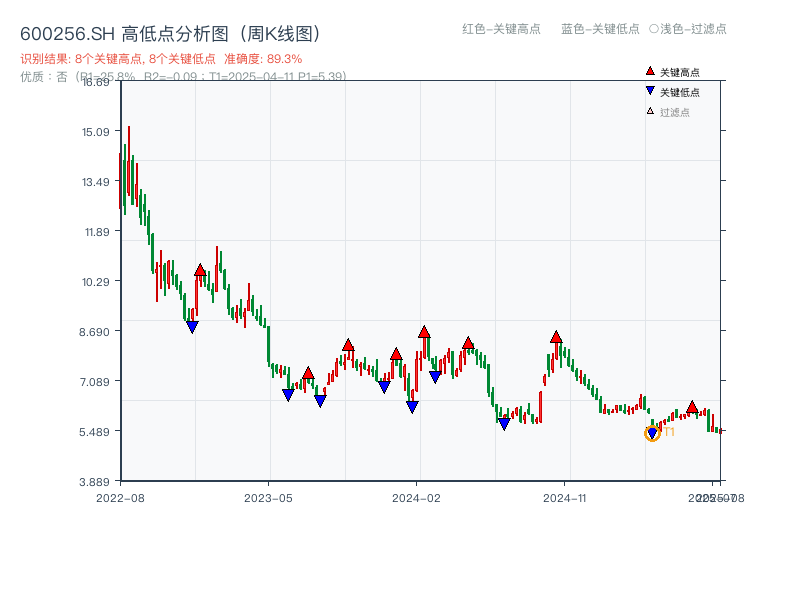Click the 2024-11 date axis label
The width and height of the screenshot is (800, 600).
click(x=564, y=498)
